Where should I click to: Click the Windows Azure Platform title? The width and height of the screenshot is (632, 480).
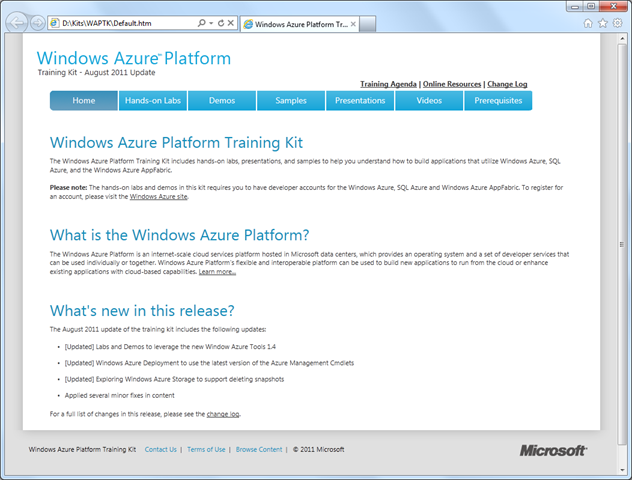(134, 58)
